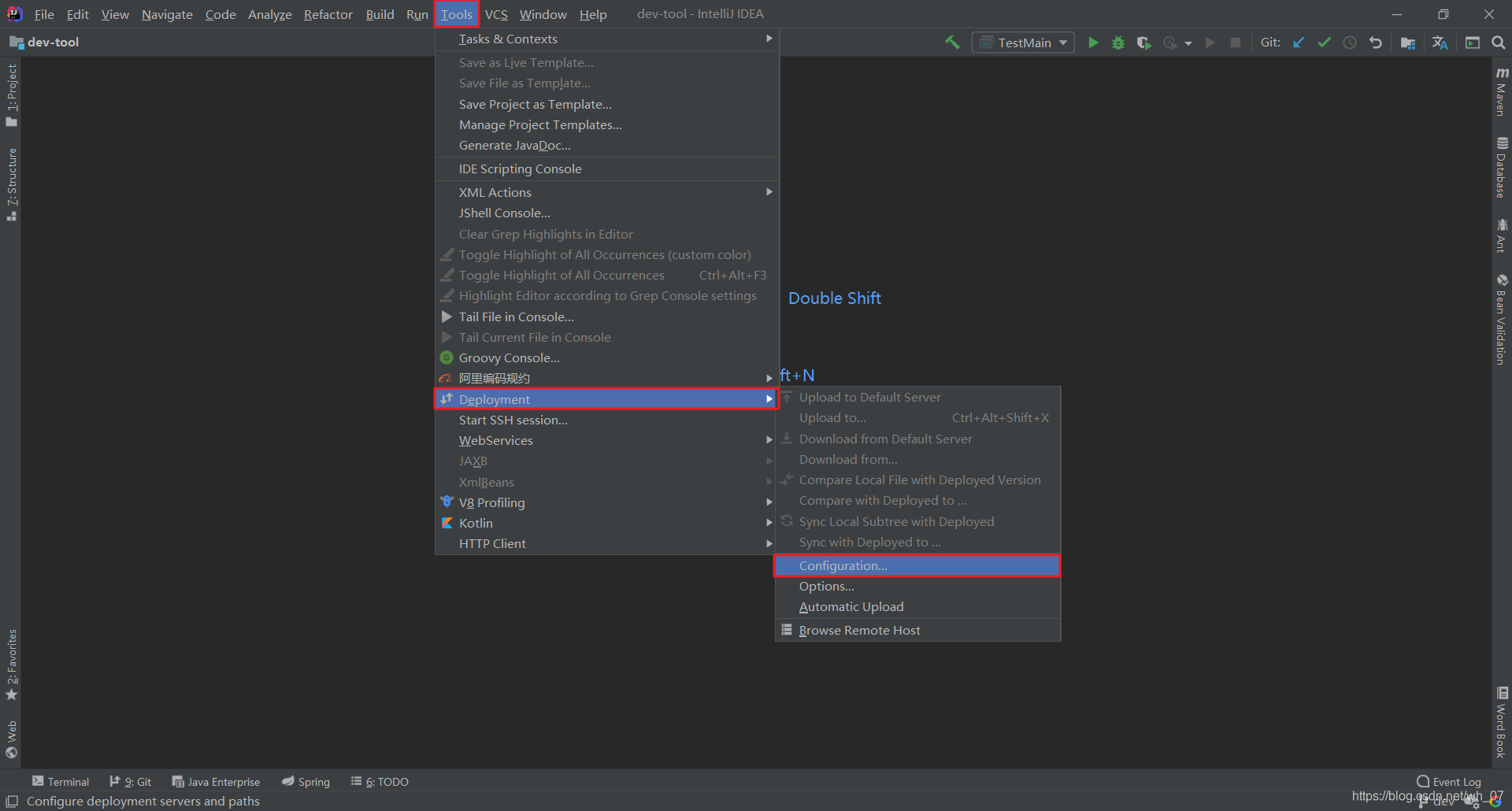Open the Build menu

point(380,14)
